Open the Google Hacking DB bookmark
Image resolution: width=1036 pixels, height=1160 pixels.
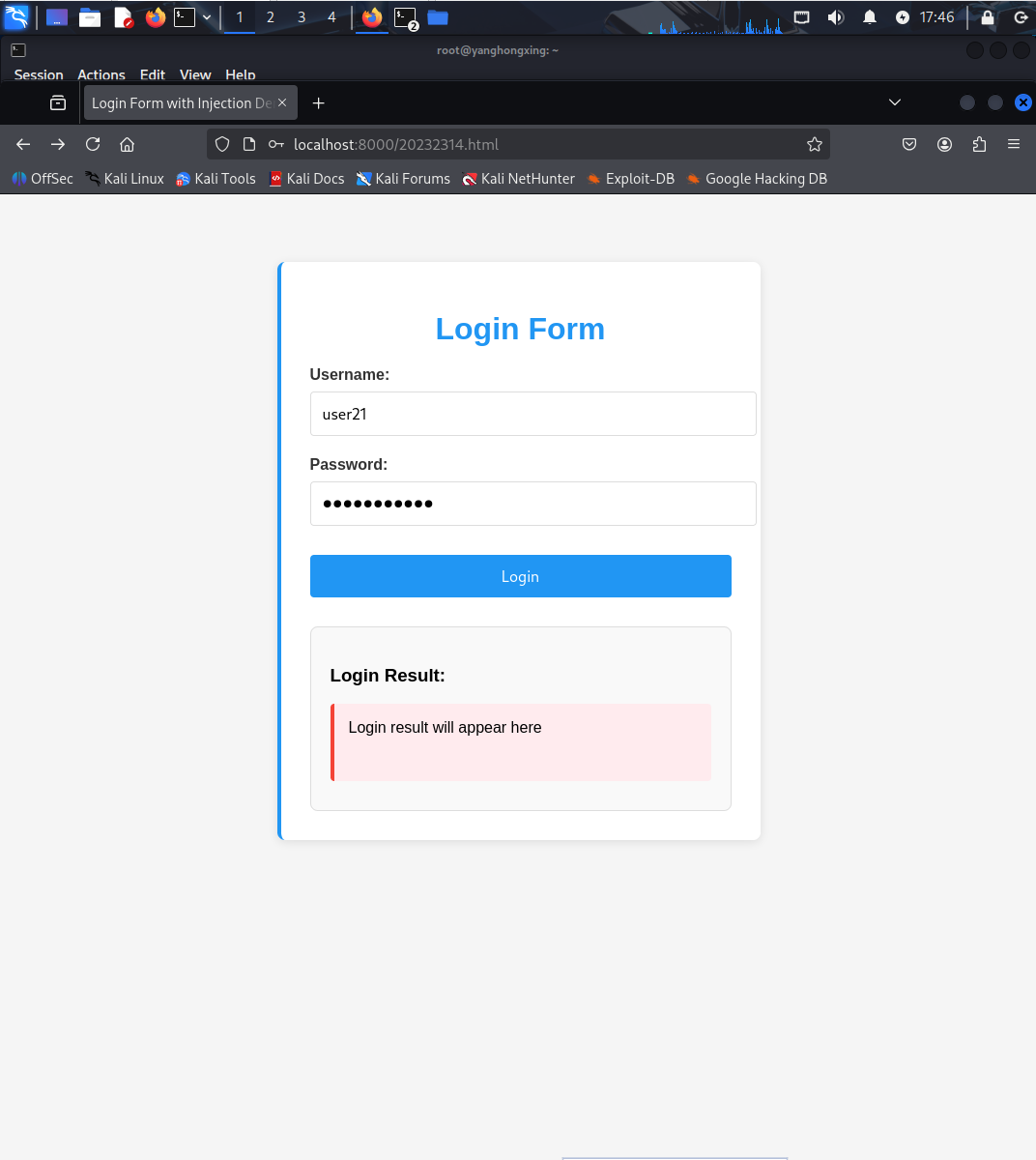(757, 179)
